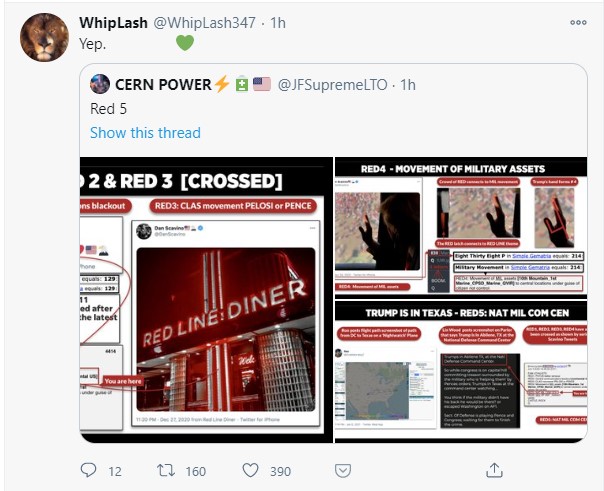Screen dimensions: 604x491
Task: Click the CERN POWER display name
Action: 163,85
